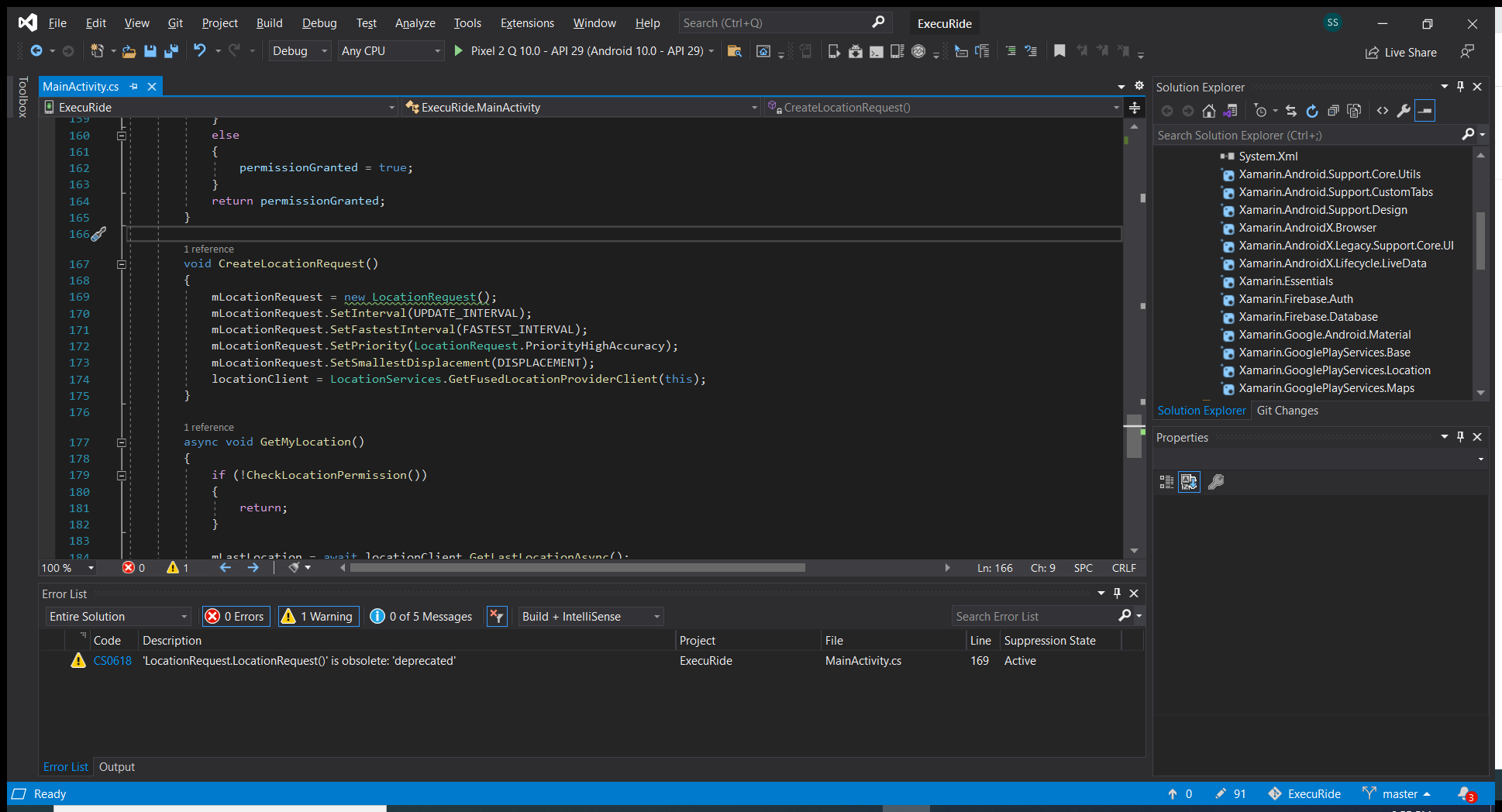Collapse the GetMyLocation method at line 177

(122, 442)
